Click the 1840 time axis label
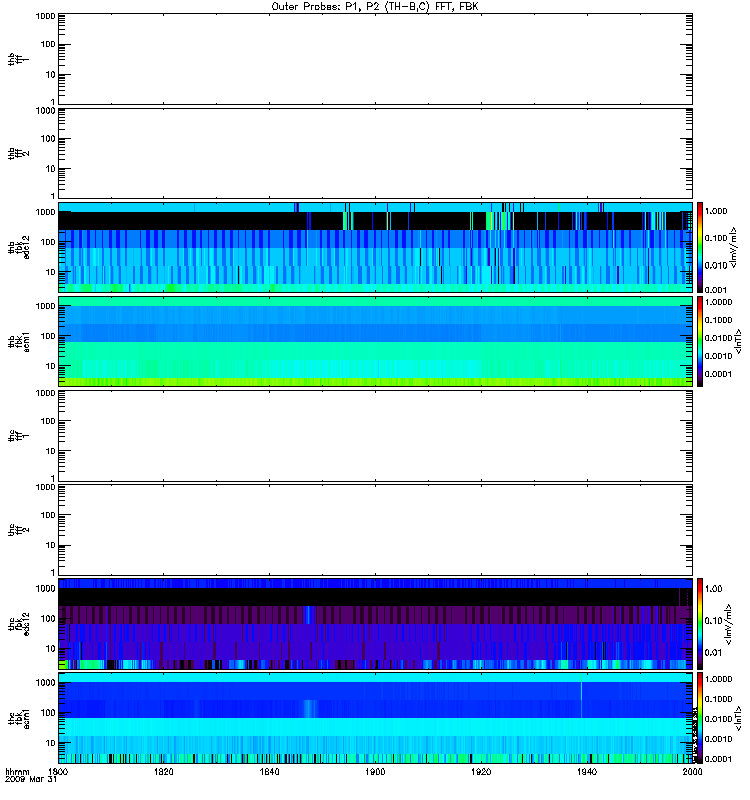 tap(269, 771)
